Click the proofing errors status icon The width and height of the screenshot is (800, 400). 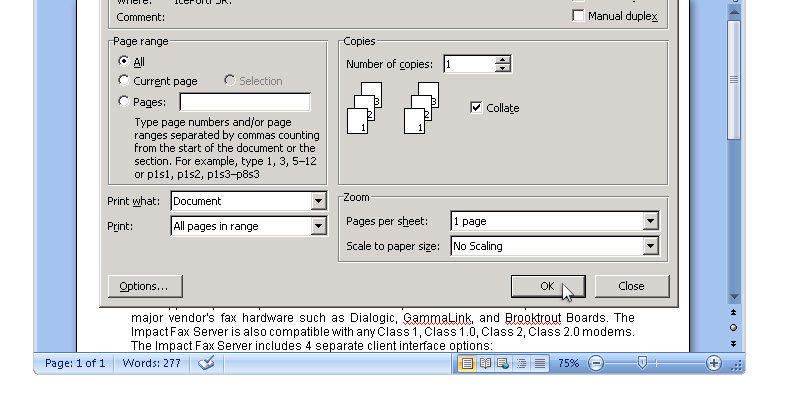[x=206, y=364]
